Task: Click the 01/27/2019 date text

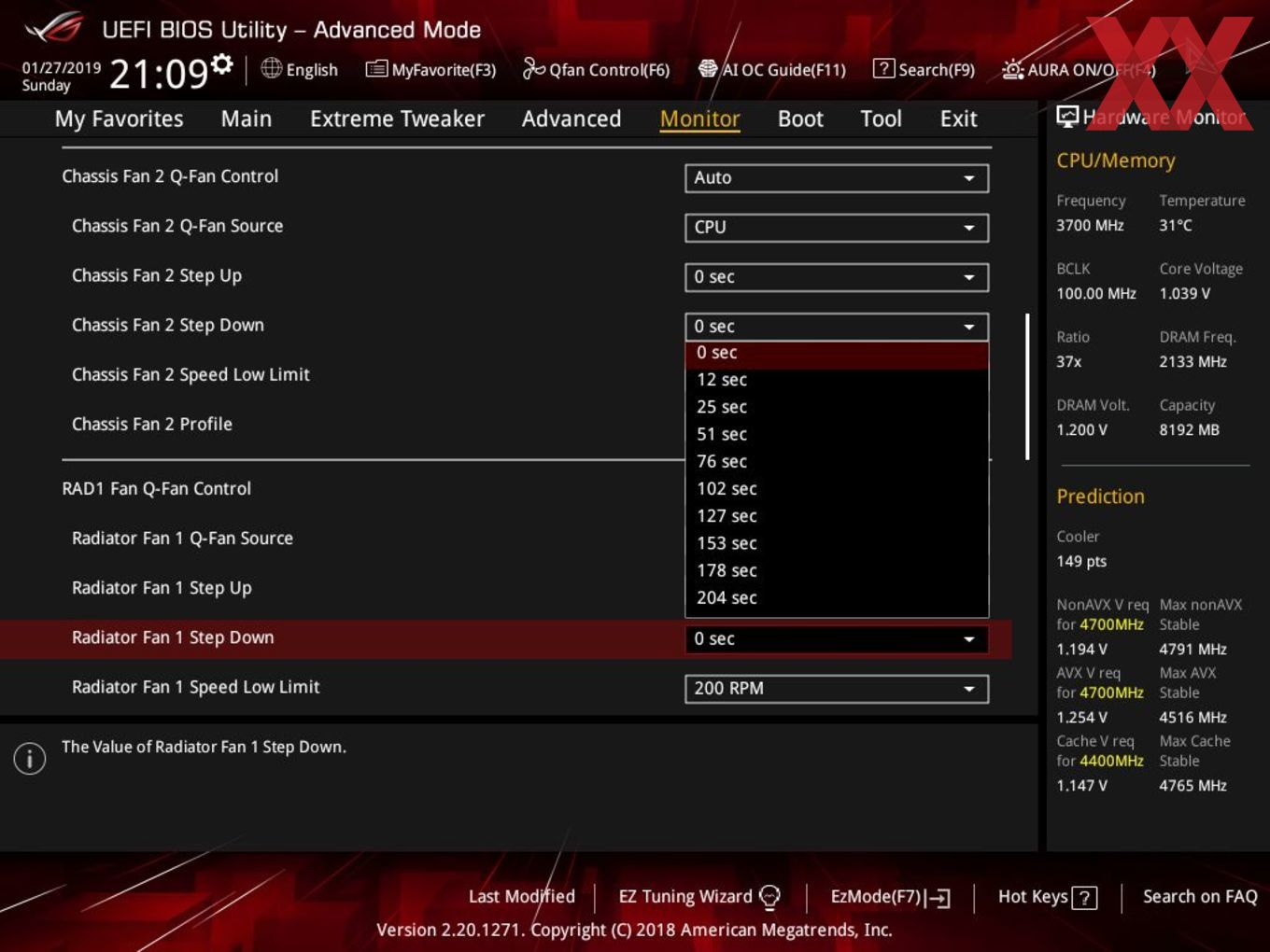Action: coord(62,67)
